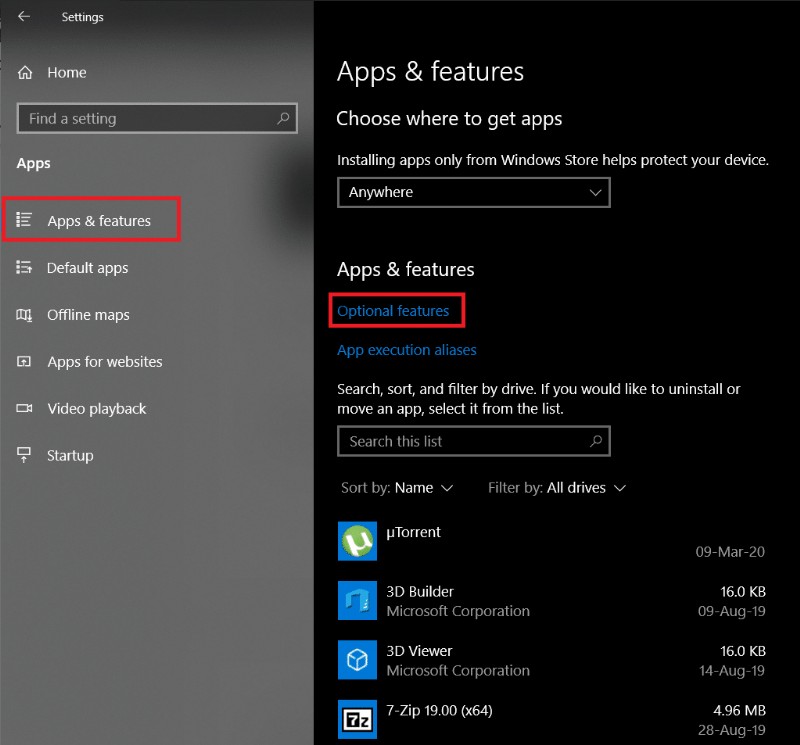800x745 pixels.
Task: Click the 3D Viewer icon
Action: (x=357, y=660)
